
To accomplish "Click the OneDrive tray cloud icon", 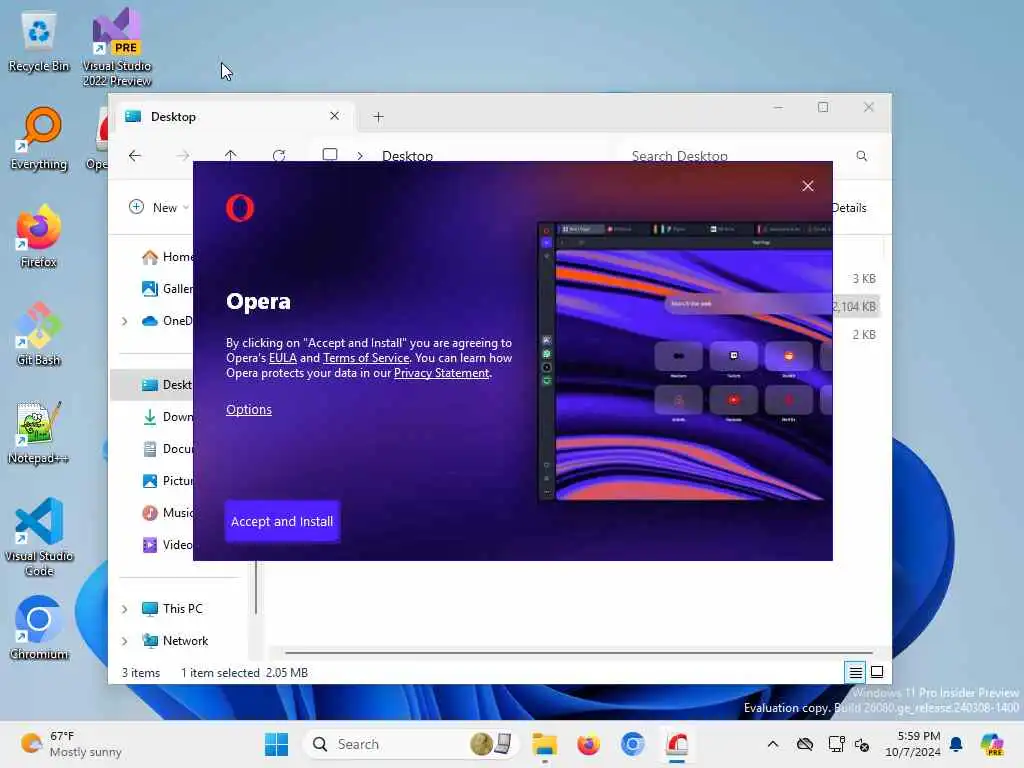I will (x=805, y=744).
